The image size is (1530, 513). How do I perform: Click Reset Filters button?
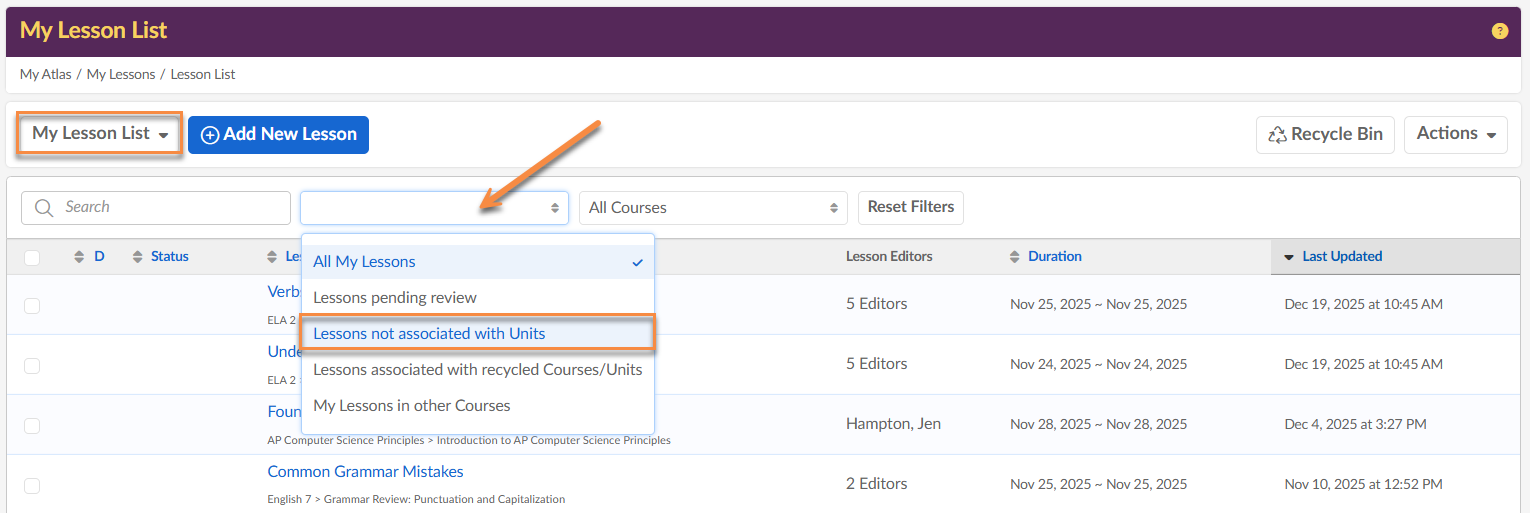pos(910,207)
